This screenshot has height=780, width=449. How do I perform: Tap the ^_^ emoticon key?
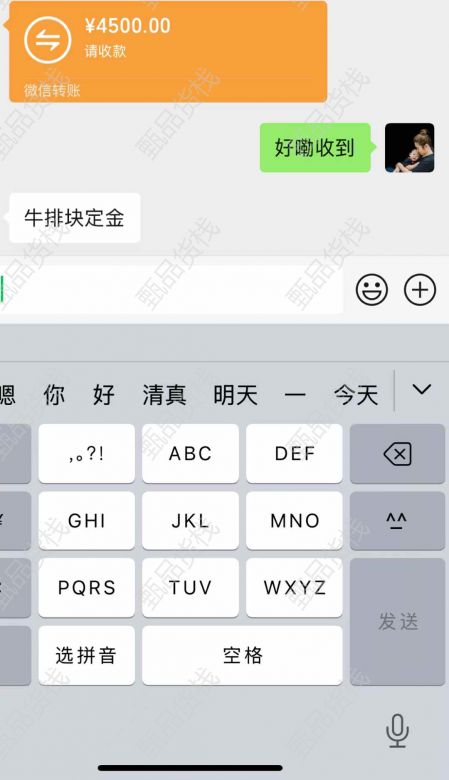tap(397, 521)
